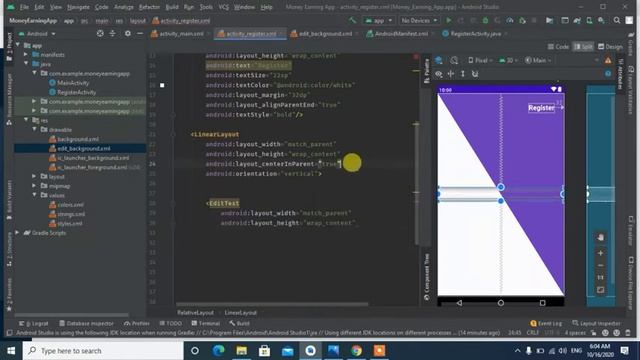The height and width of the screenshot is (360, 640).
Task: Open the AVD Manager phone icon
Action: tap(589, 20)
